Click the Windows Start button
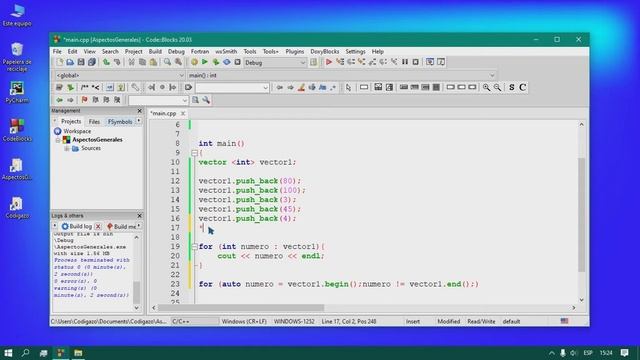Screen dimensions: 640x360 point(8,353)
